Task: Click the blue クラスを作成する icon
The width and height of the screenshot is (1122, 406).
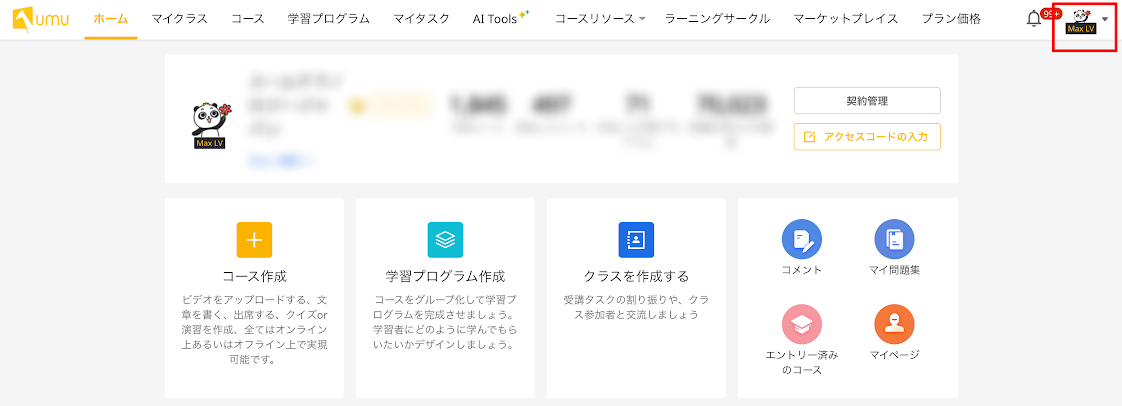Action: pos(636,240)
